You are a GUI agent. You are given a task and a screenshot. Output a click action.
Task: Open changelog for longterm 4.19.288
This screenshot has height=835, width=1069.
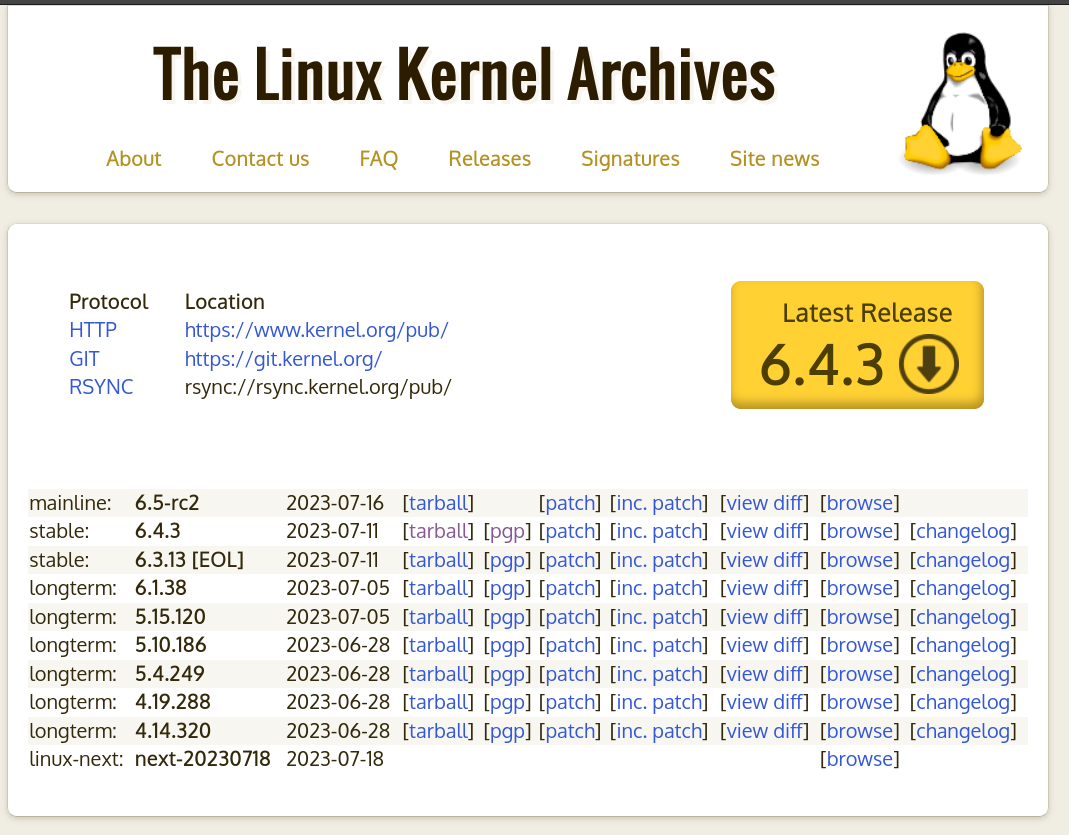coord(963,702)
